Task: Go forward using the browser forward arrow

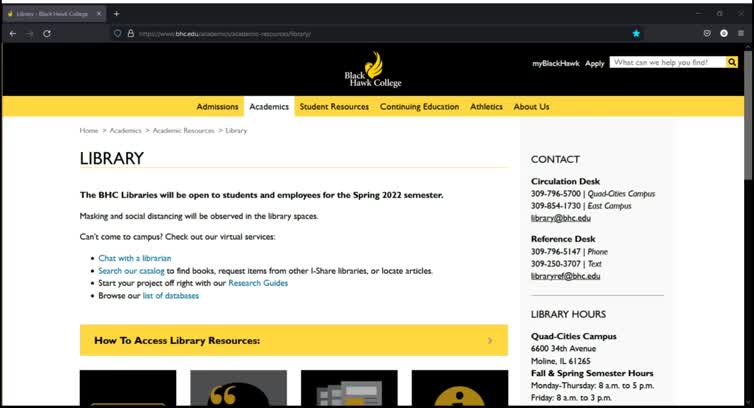Action: click(29, 34)
